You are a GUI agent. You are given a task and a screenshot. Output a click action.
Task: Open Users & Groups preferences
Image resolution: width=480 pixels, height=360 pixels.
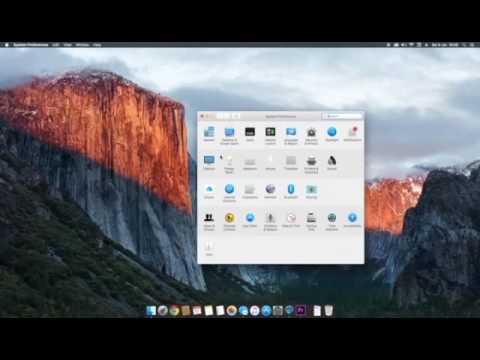pyautogui.click(x=209, y=221)
